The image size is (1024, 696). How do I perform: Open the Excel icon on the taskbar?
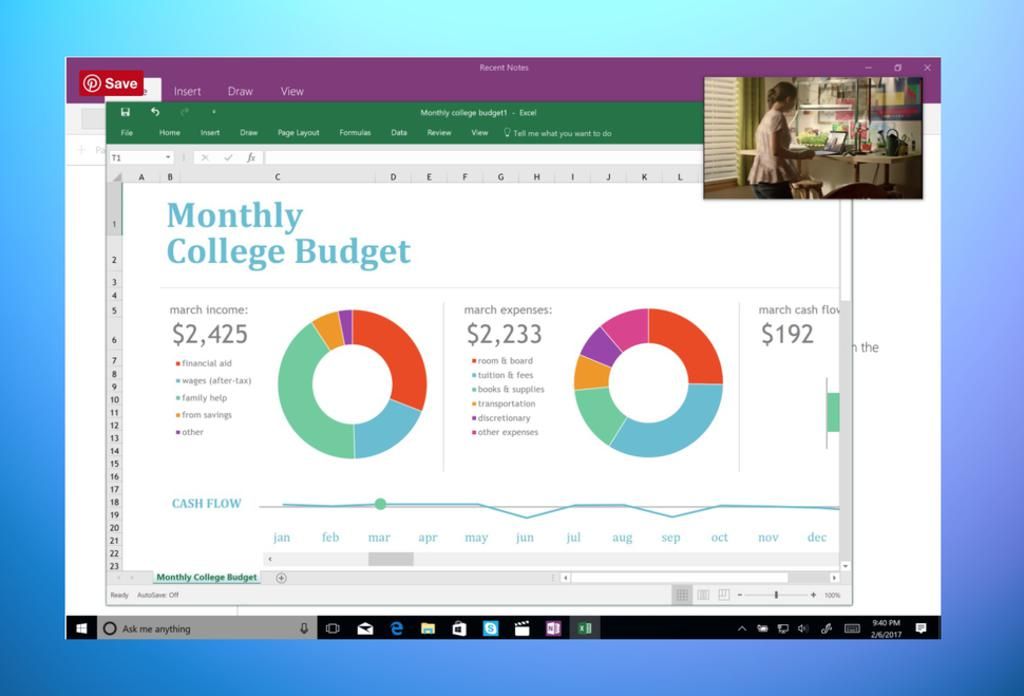tap(585, 628)
